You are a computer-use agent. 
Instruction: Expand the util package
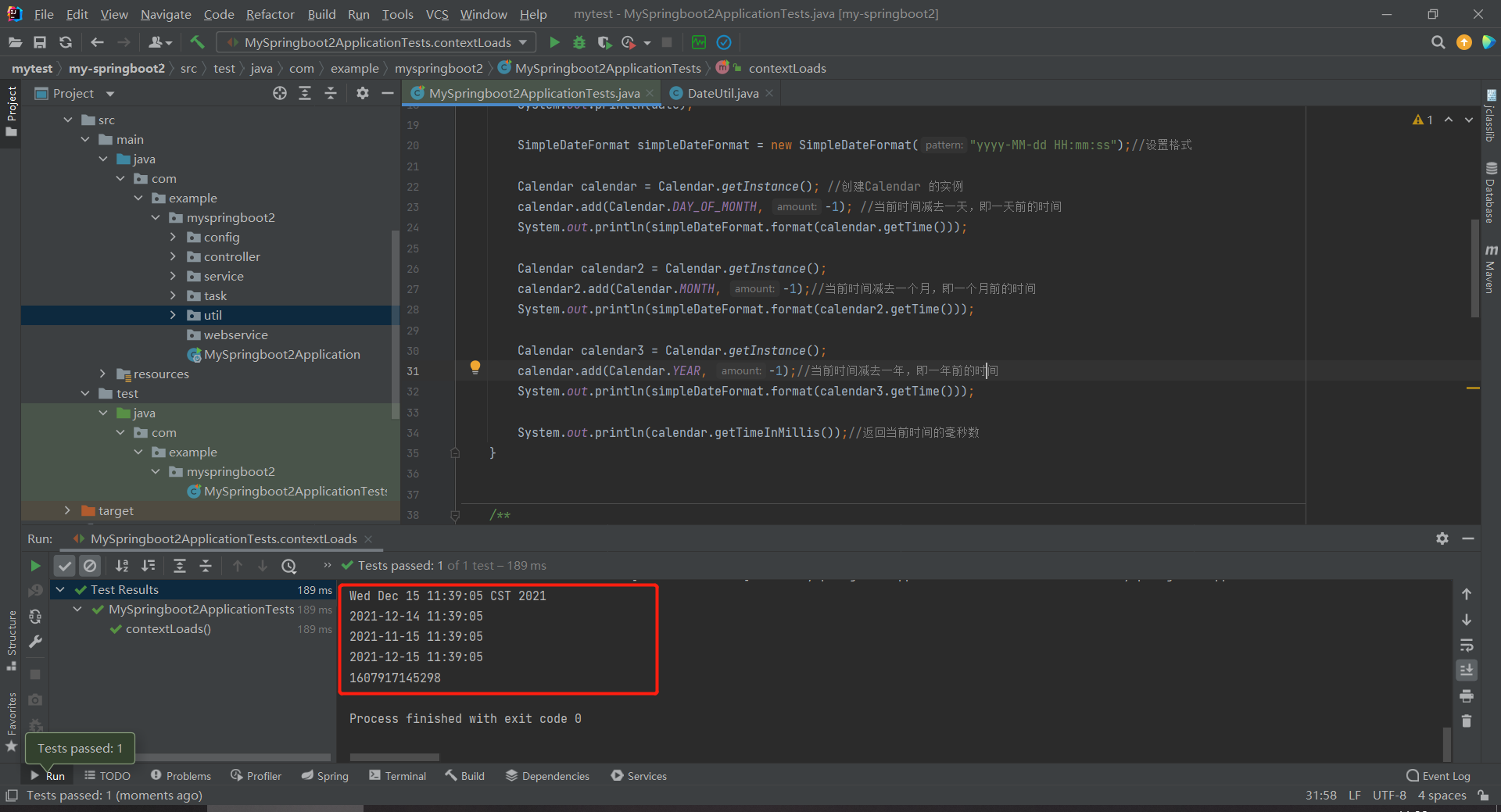click(173, 315)
